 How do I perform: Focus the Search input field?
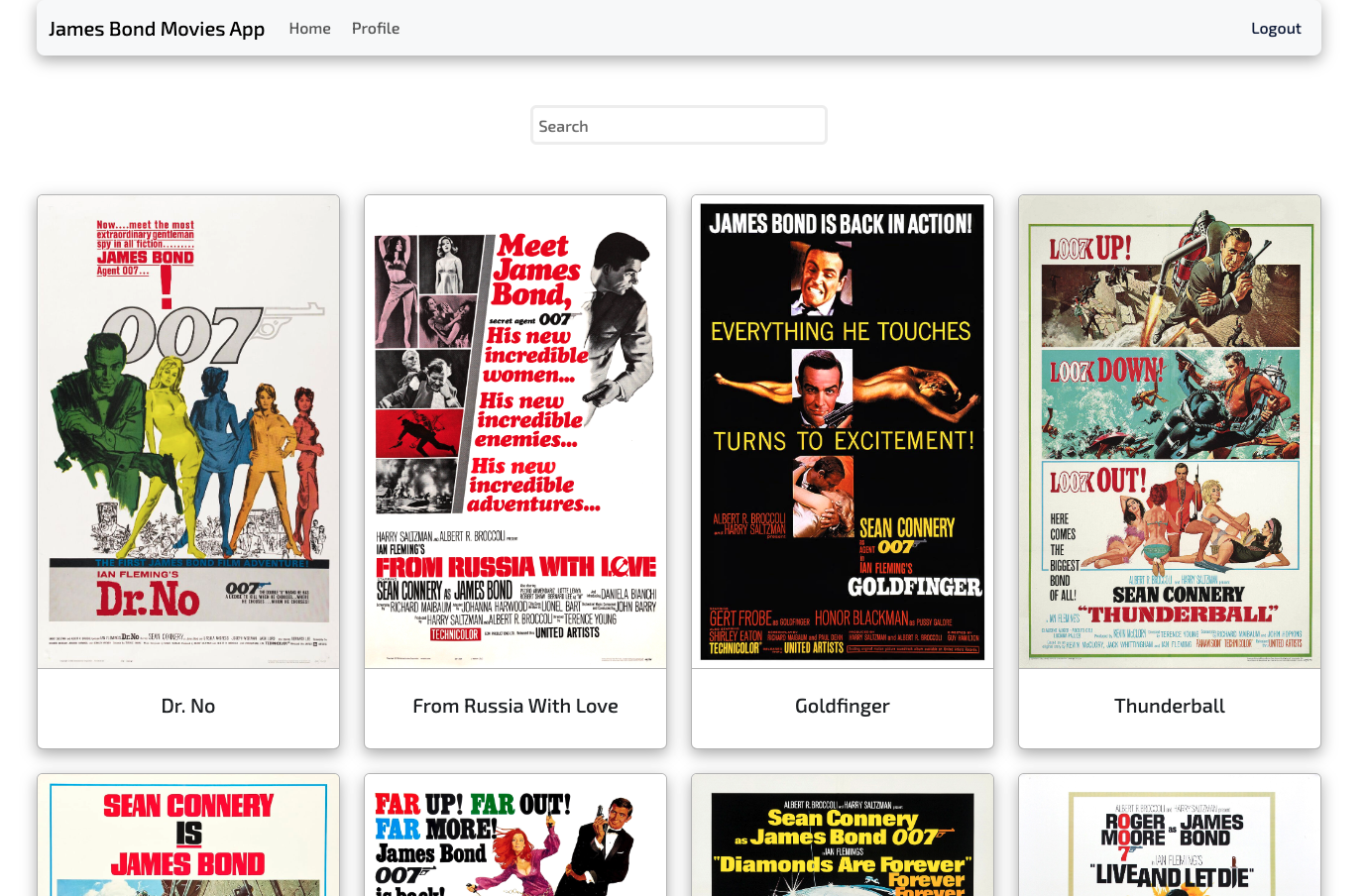tap(679, 126)
